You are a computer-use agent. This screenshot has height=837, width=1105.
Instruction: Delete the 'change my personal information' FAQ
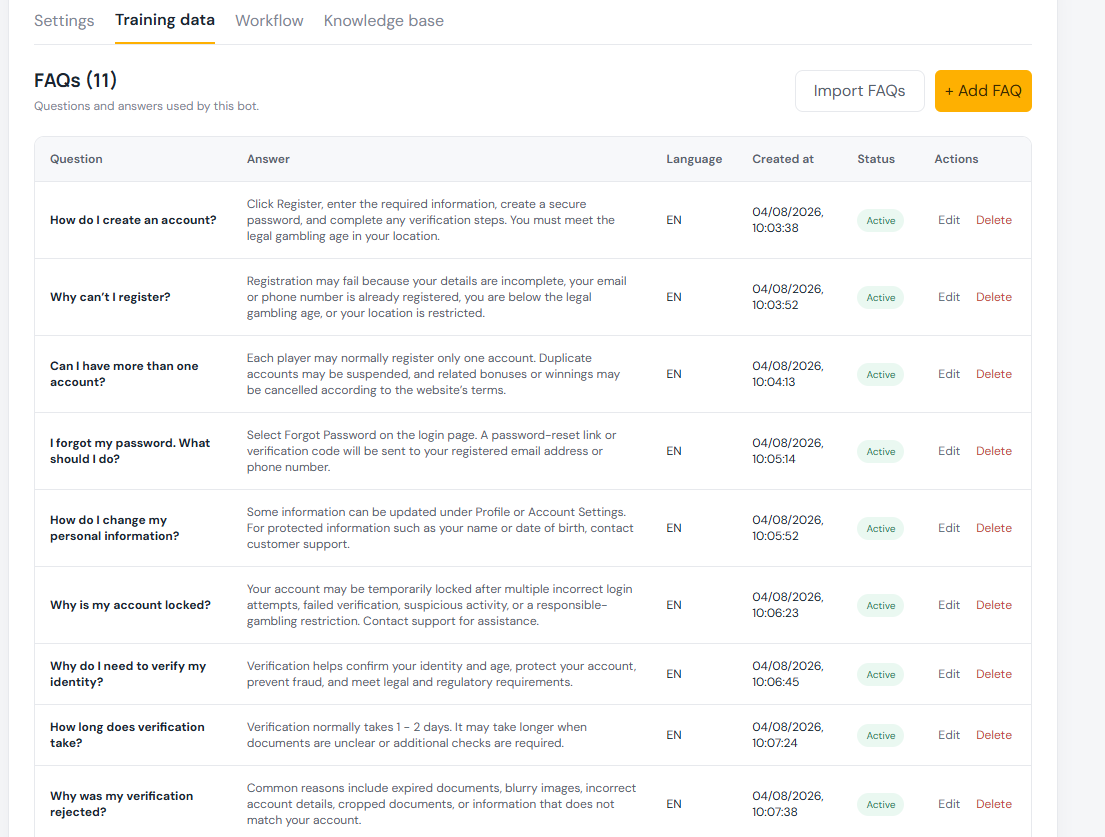(994, 527)
